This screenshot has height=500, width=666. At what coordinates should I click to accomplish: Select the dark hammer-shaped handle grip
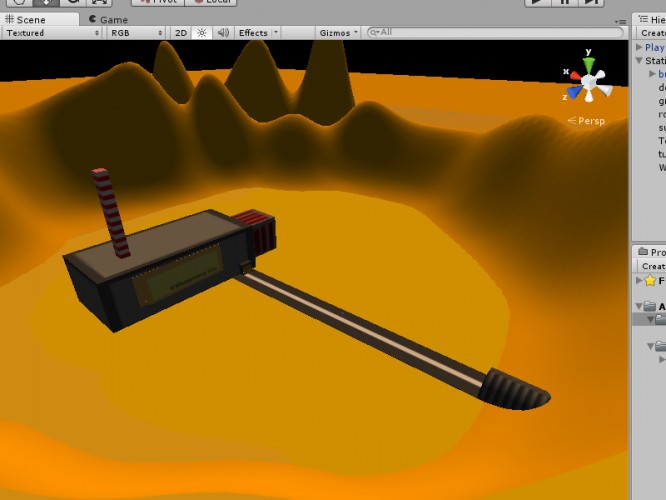coord(514,390)
